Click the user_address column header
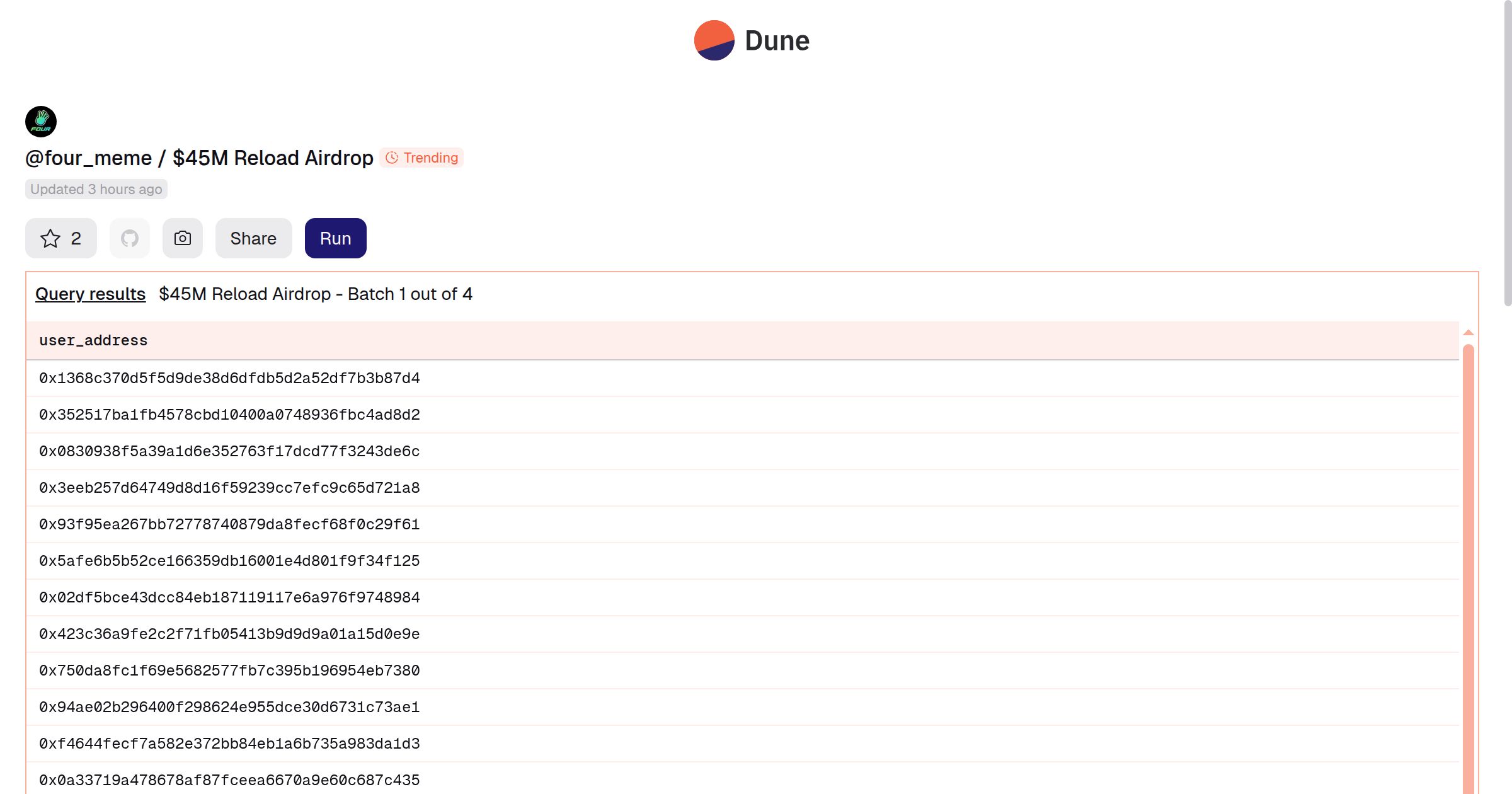This screenshot has width=1512, height=794. (x=93, y=340)
